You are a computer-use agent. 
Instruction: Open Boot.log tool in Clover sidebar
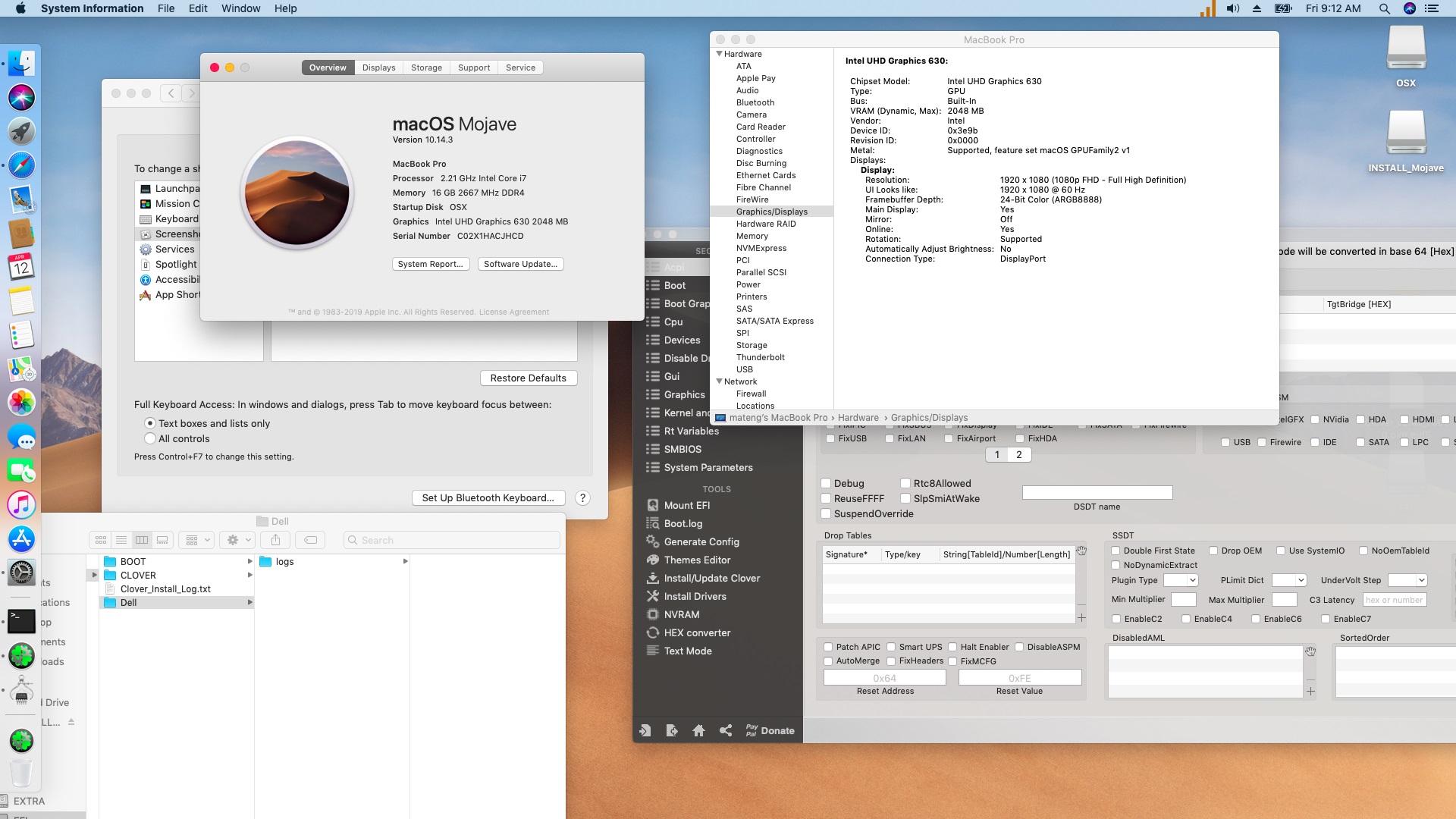click(683, 523)
